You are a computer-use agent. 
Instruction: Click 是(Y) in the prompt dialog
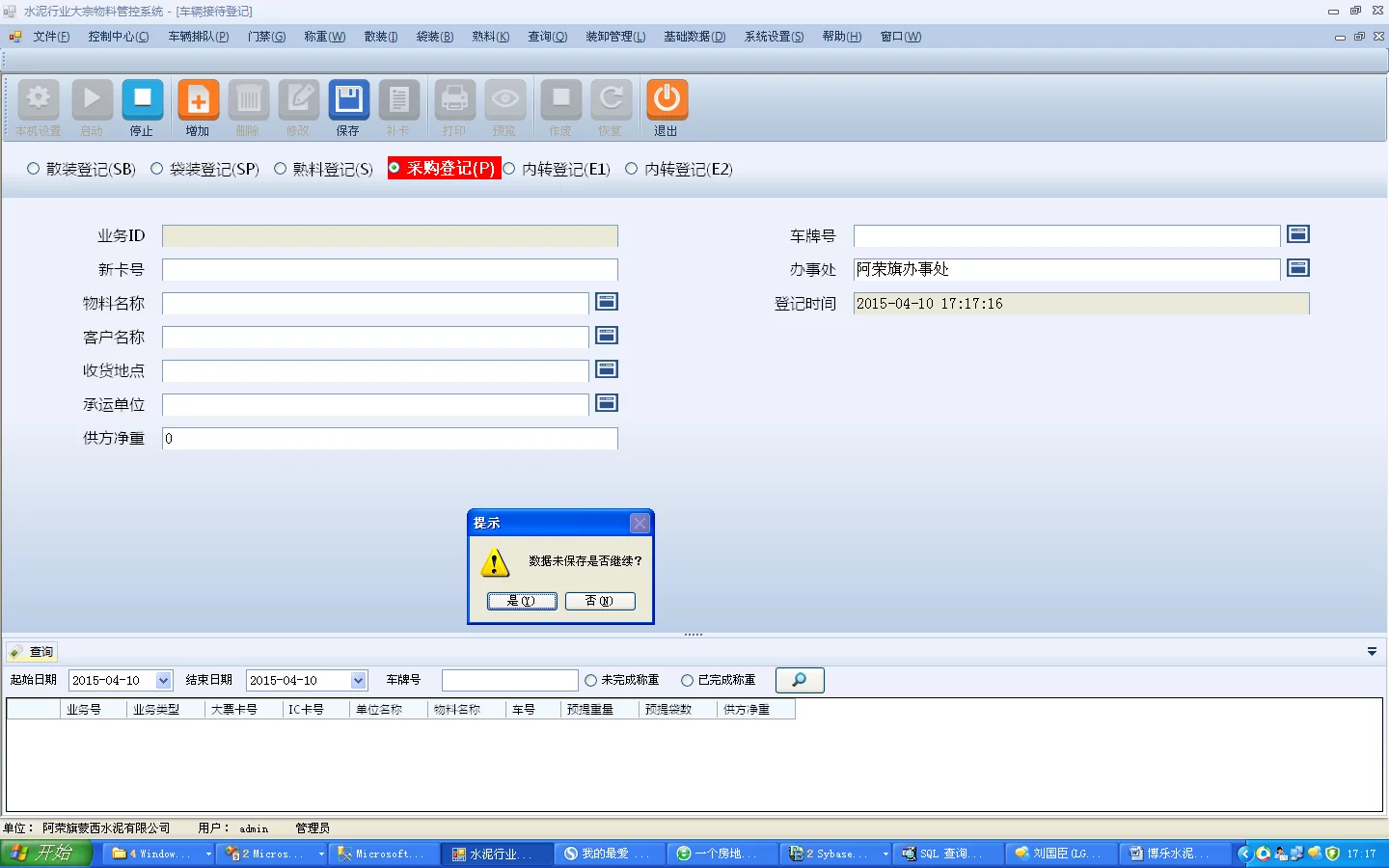point(522,601)
